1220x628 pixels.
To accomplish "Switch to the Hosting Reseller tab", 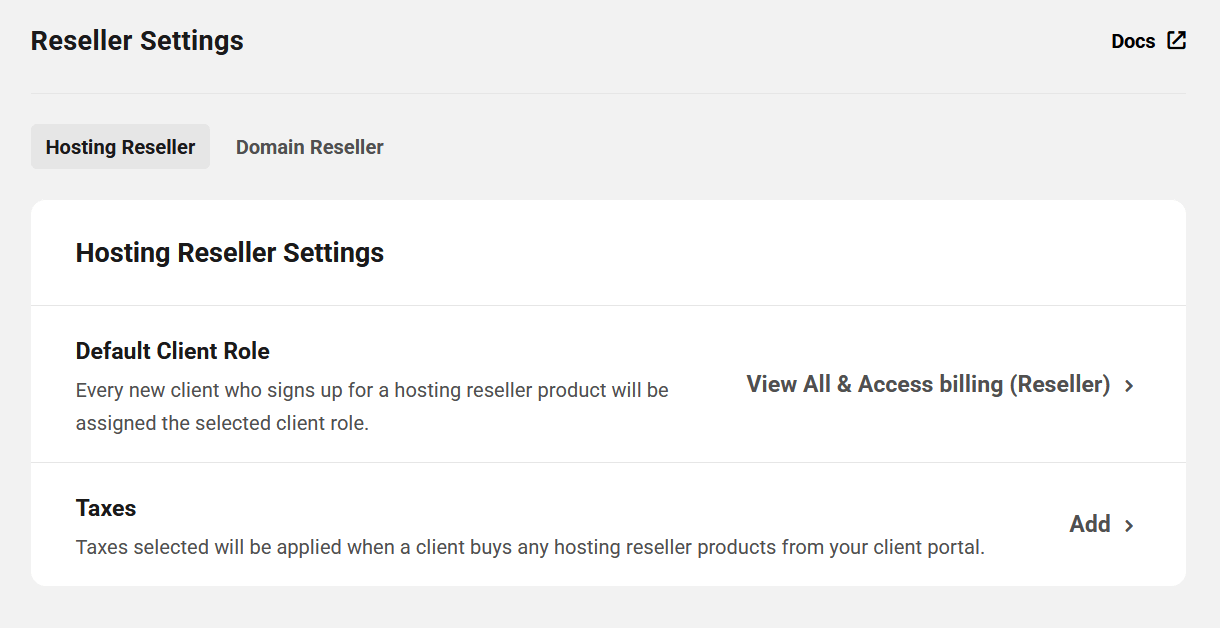I will [120, 147].
